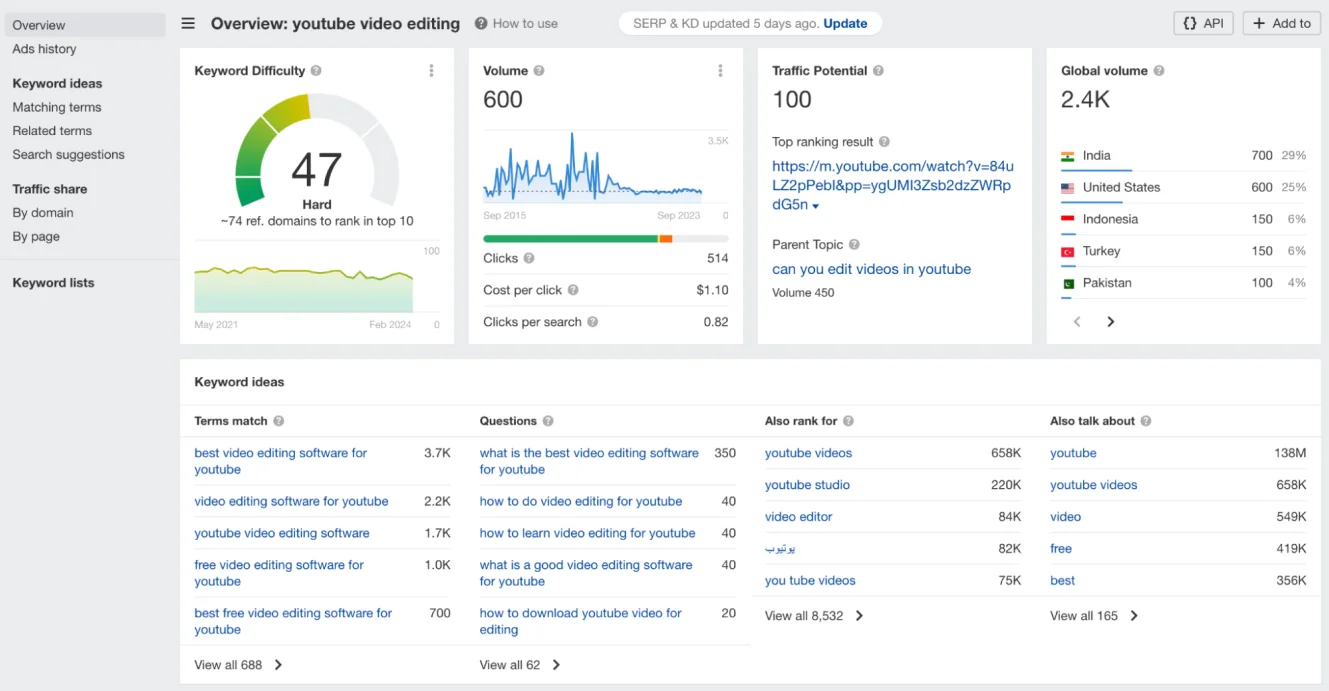Click Parent Topic info icon
The width and height of the screenshot is (1329, 691).
pos(854,245)
